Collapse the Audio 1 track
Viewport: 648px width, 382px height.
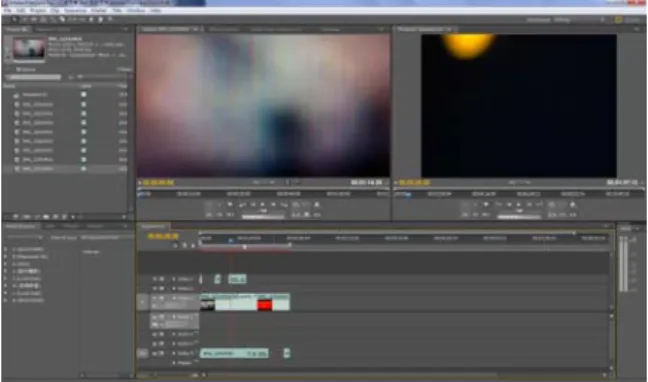click(x=174, y=317)
